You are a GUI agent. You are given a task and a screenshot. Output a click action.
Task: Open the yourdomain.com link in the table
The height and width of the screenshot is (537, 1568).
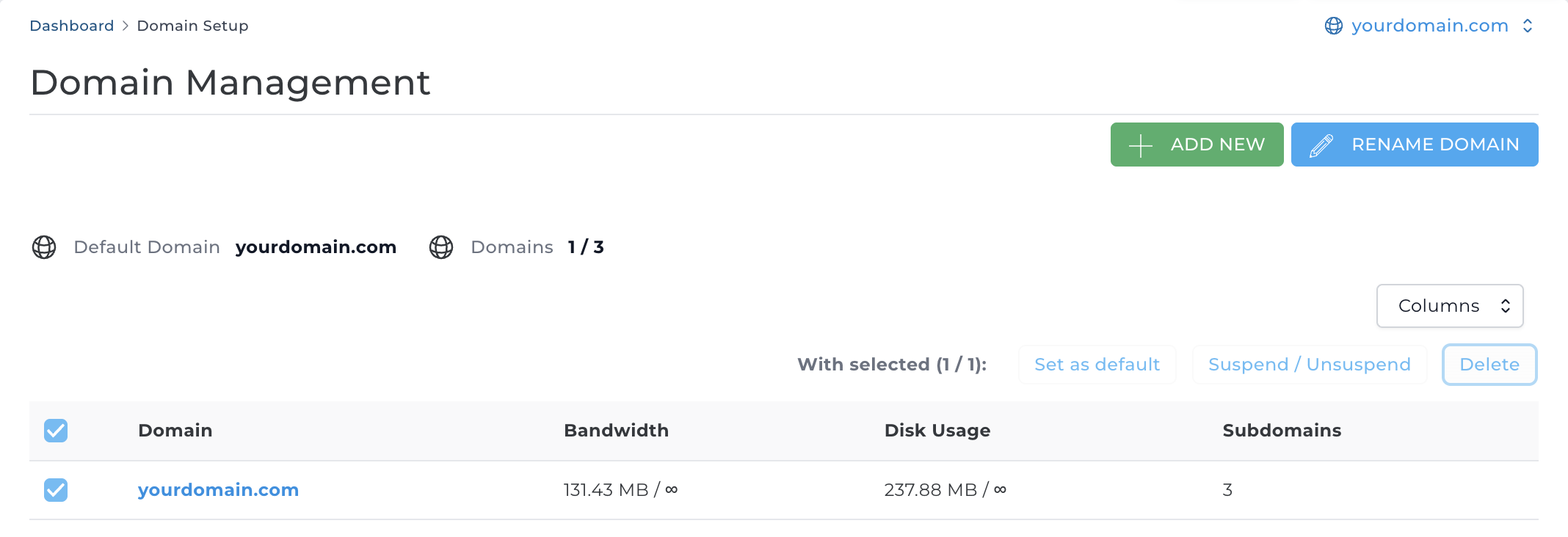pos(218,489)
